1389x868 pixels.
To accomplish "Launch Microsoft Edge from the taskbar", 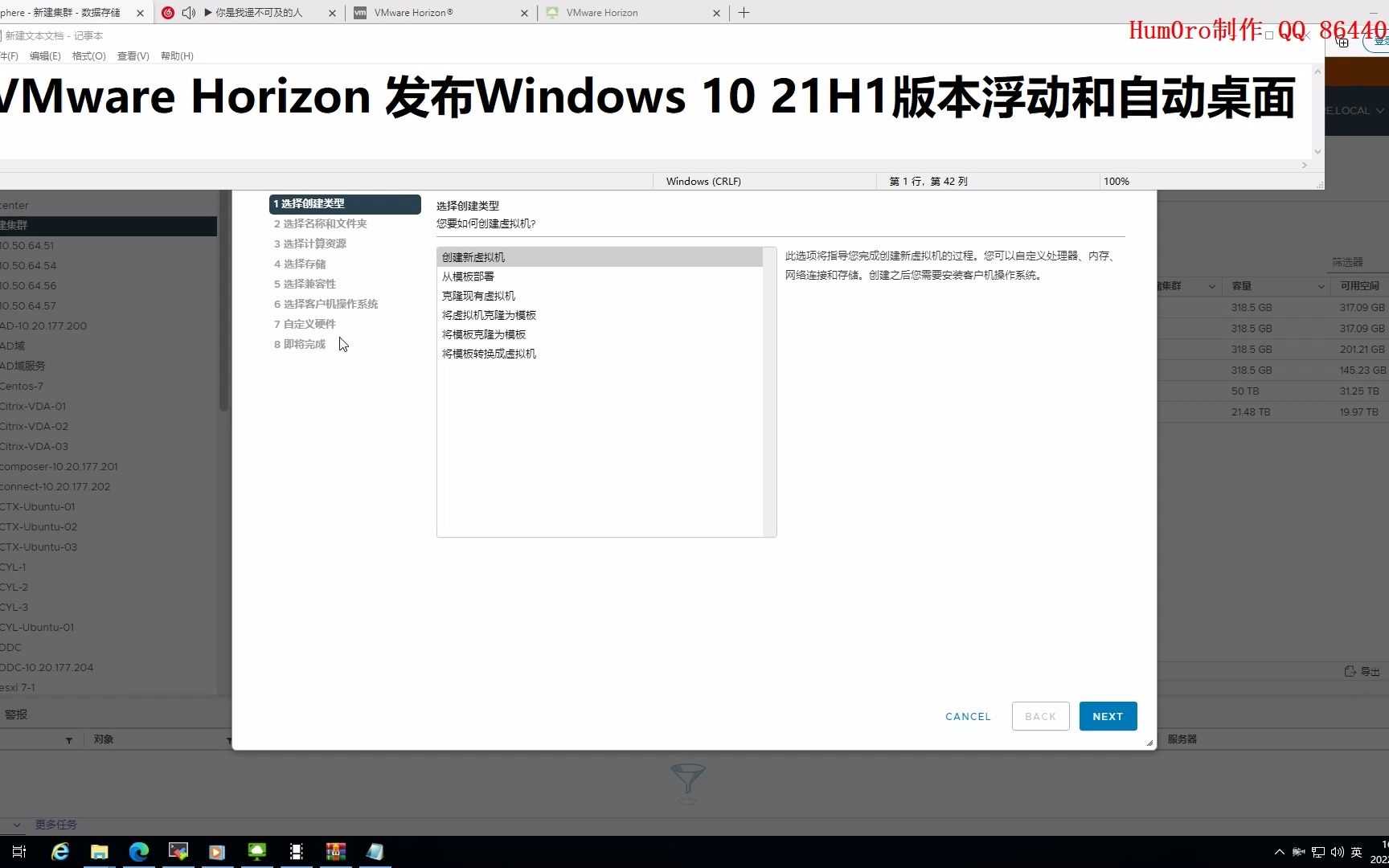I will tap(139, 852).
